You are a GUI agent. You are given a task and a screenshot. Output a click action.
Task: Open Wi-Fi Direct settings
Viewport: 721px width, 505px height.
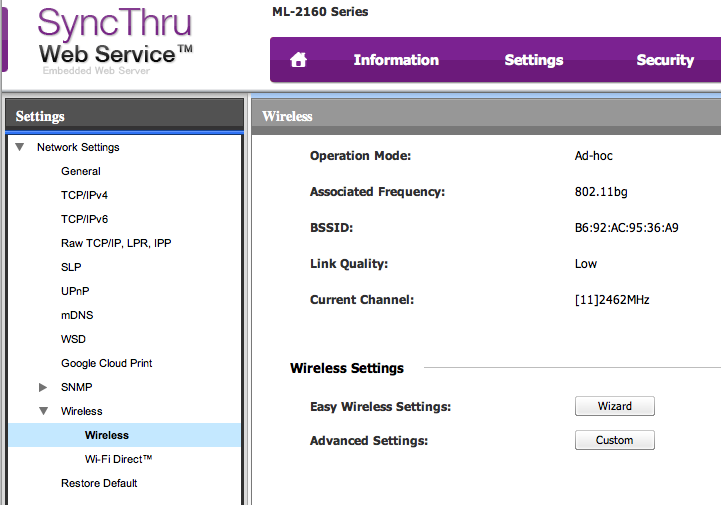pos(118,459)
